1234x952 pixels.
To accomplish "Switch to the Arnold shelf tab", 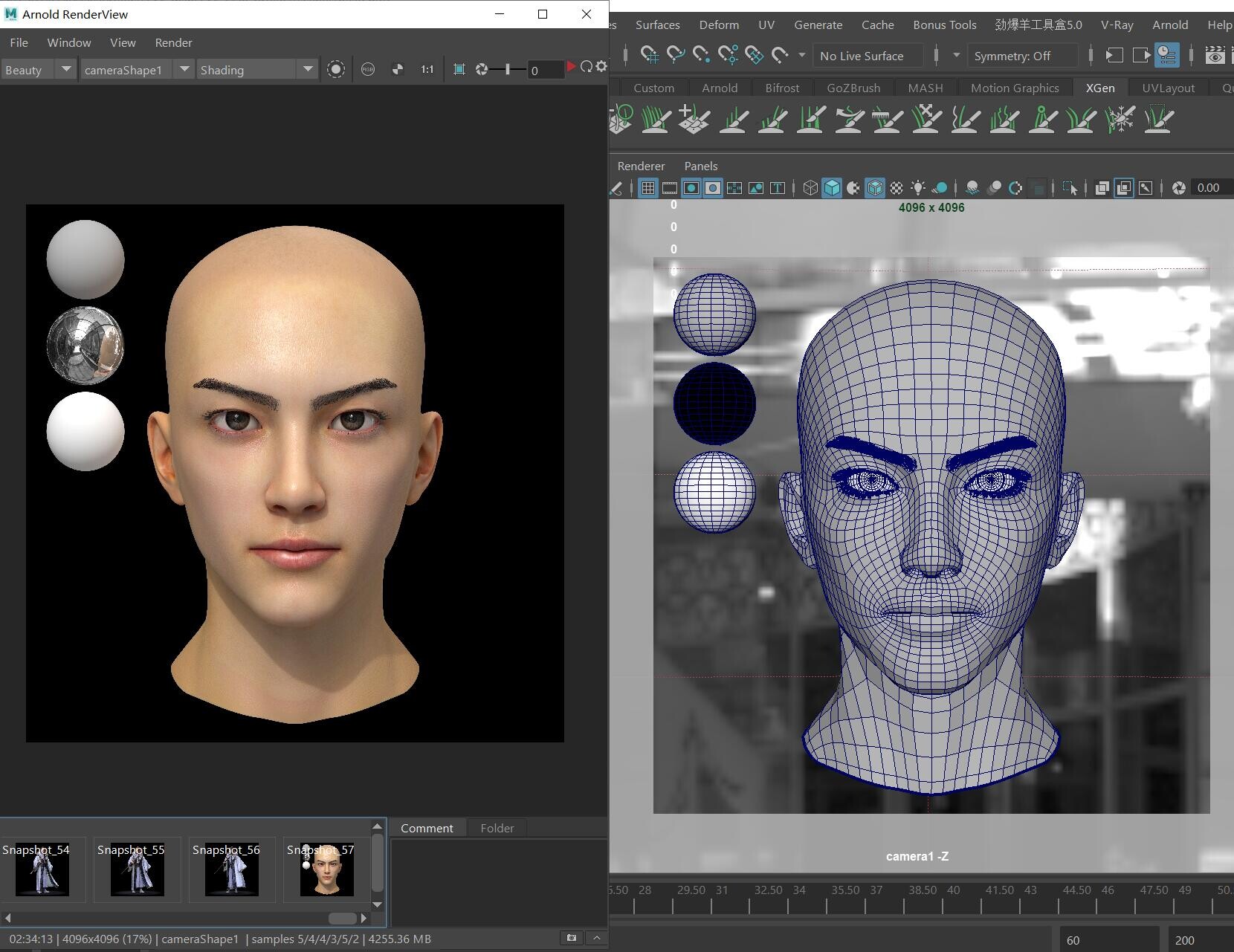I will 719,88.
